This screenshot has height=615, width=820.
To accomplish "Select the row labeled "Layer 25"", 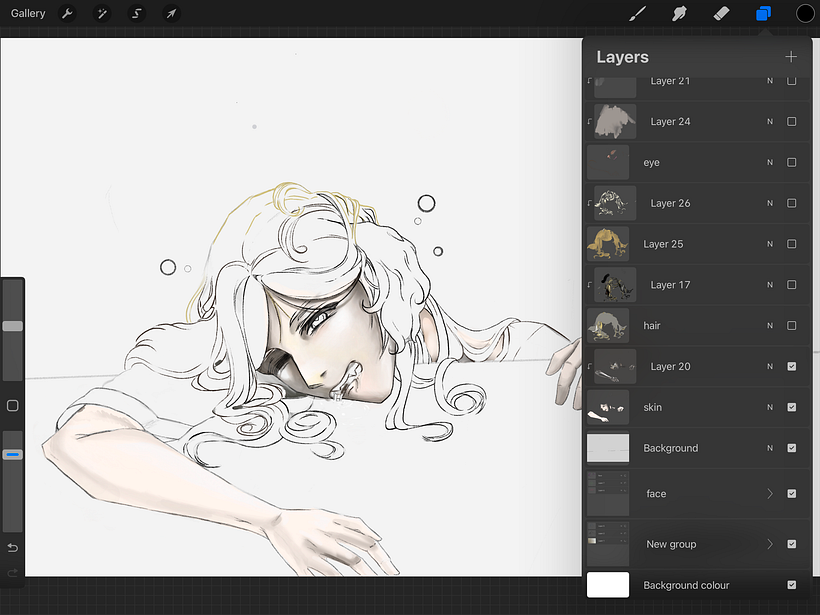I will coord(698,244).
